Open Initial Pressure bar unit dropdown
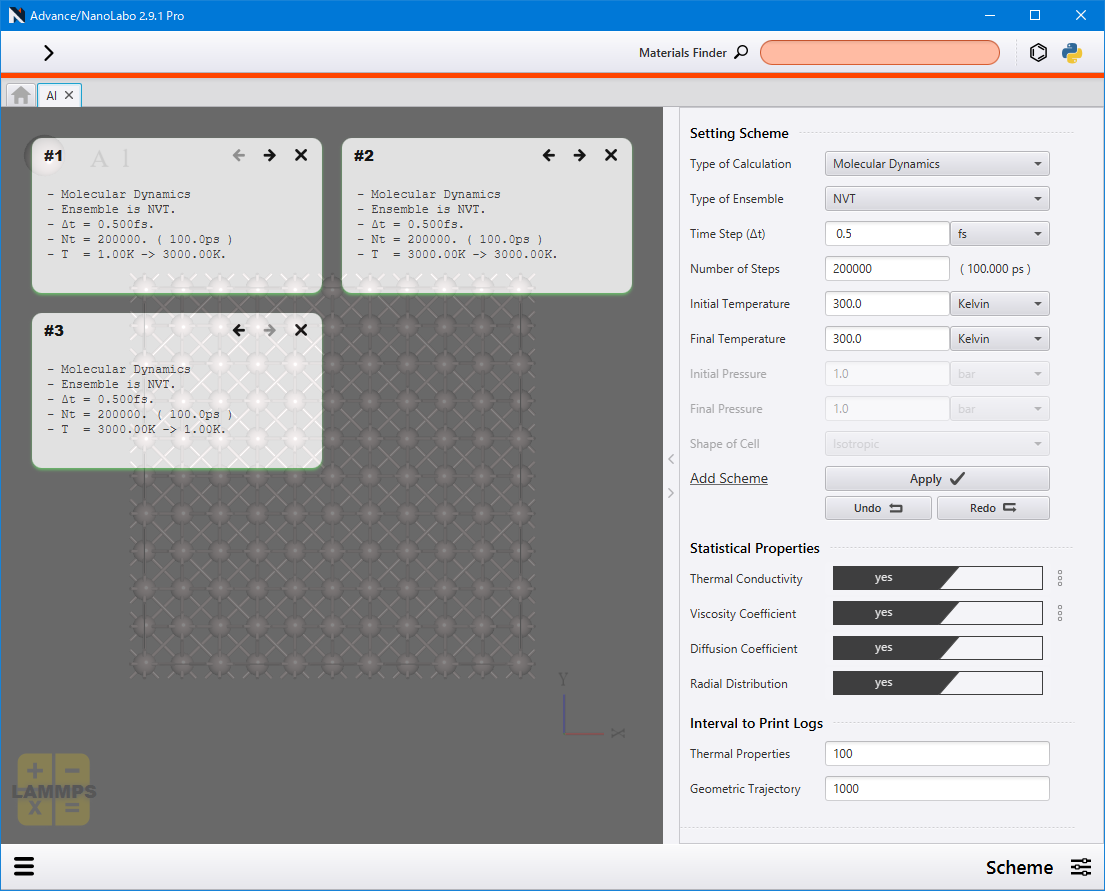 [999, 374]
